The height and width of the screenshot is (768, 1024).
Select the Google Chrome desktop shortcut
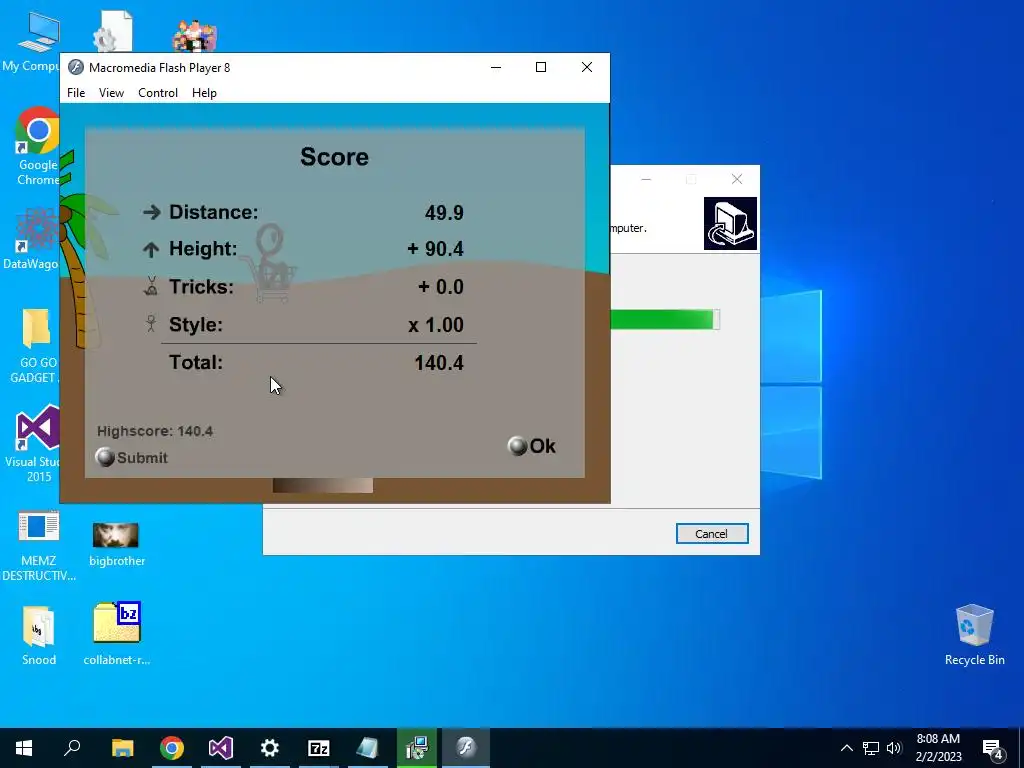point(38,146)
